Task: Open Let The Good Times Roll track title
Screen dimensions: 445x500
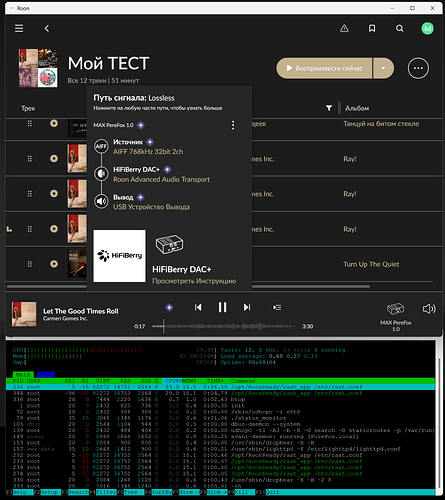Action: (x=81, y=311)
